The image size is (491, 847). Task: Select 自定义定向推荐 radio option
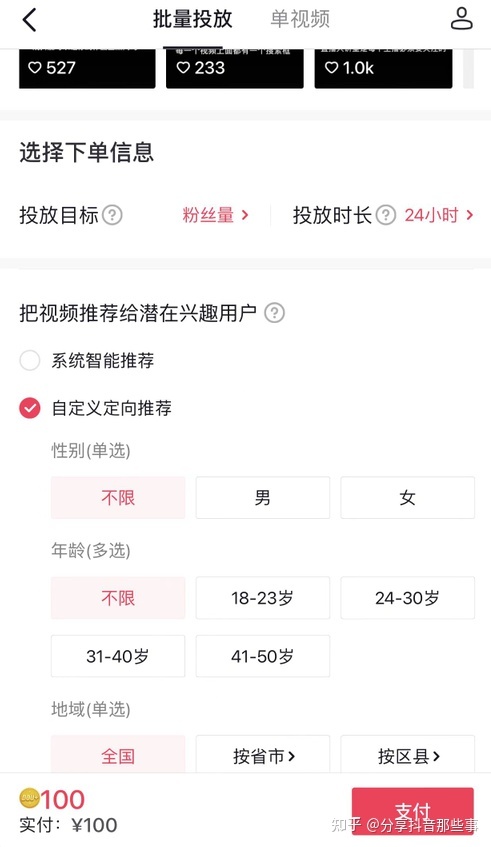point(30,408)
